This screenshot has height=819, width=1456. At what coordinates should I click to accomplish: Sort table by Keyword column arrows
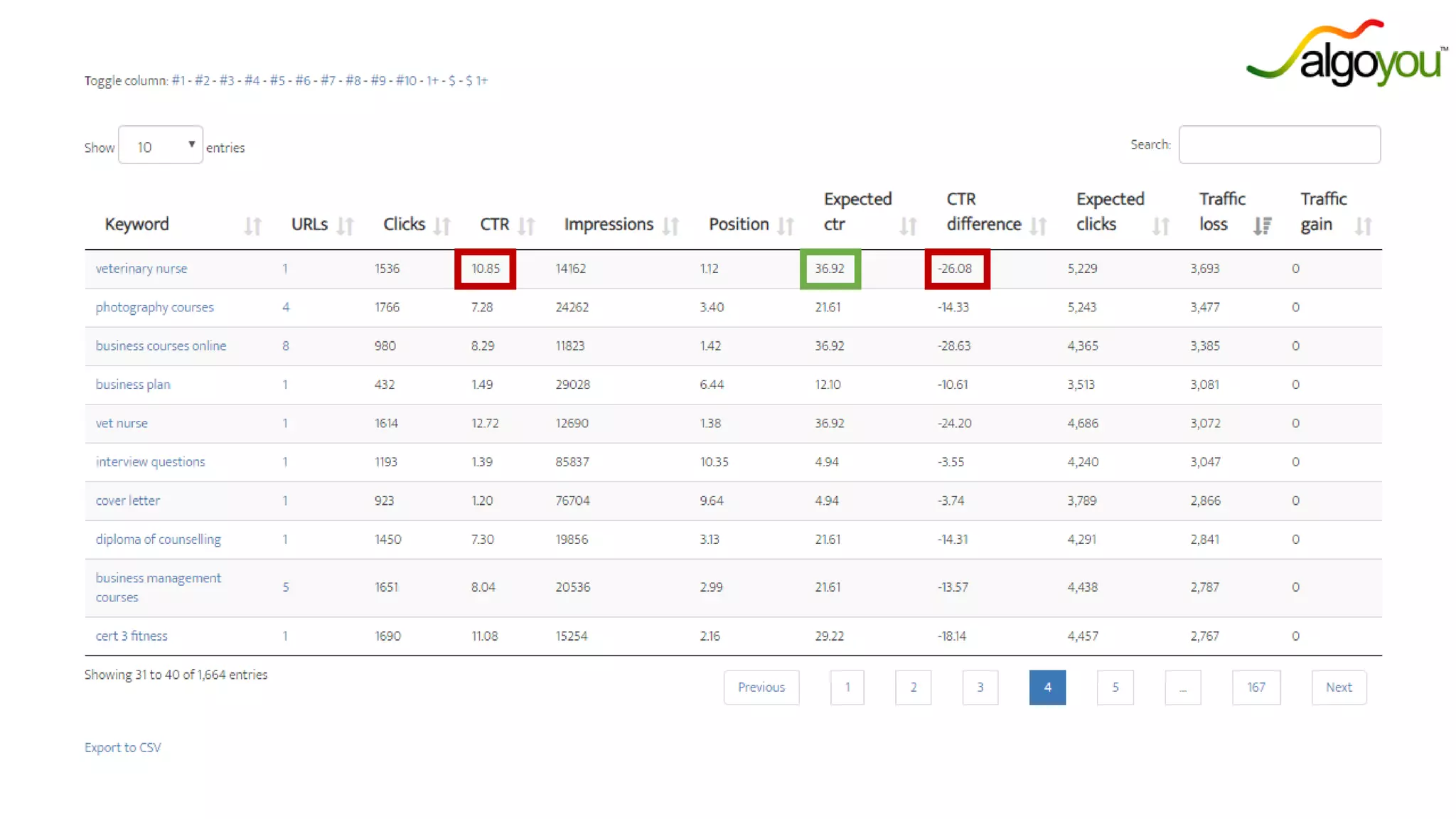coord(253,226)
